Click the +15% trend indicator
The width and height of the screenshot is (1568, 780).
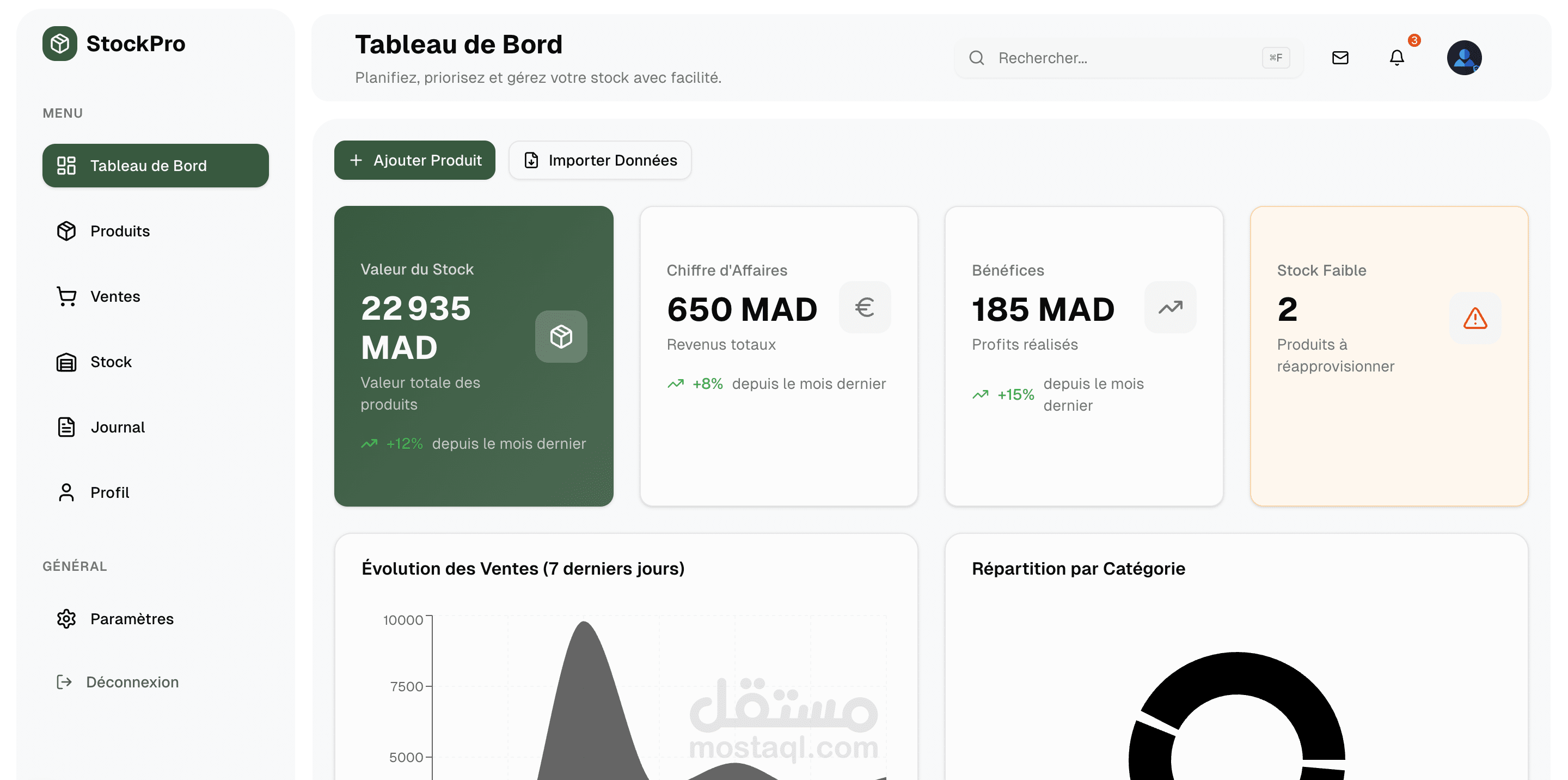1015,394
